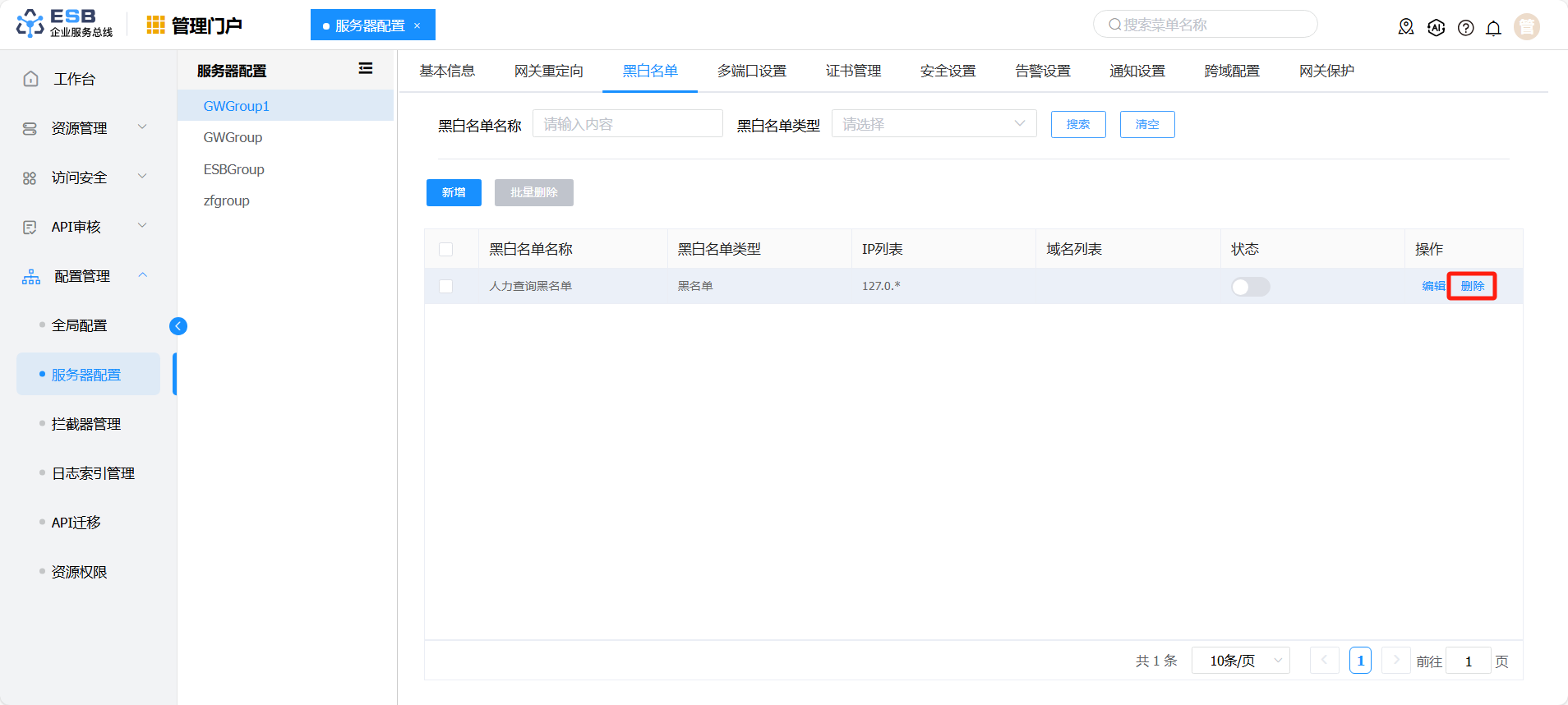Toggle the status switch for 人力查询黑名单
The width and height of the screenshot is (1568, 705).
pos(1250,287)
